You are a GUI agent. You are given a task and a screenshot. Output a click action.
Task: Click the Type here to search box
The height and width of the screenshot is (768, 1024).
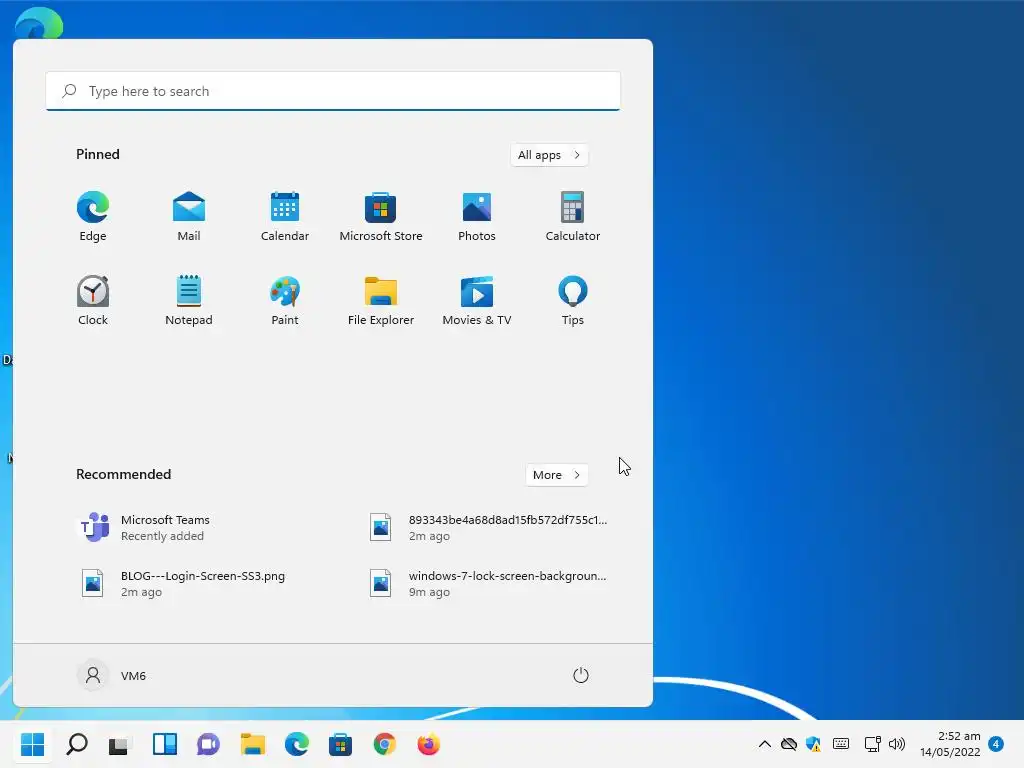click(x=333, y=91)
